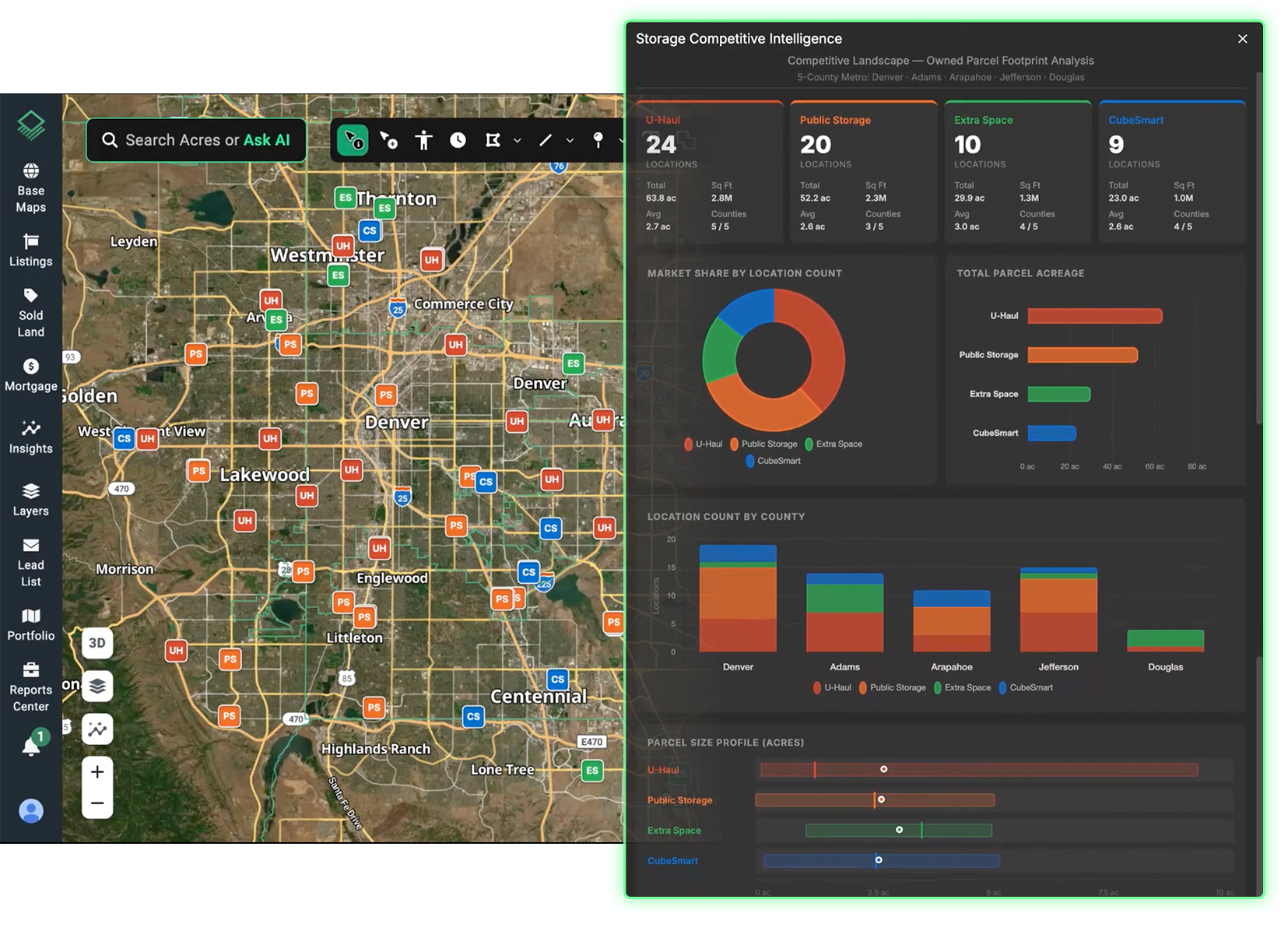Toggle CubeSmart in the donut chart legend
The width and height of the screenshot is (1288, 938).
[774, 461]
